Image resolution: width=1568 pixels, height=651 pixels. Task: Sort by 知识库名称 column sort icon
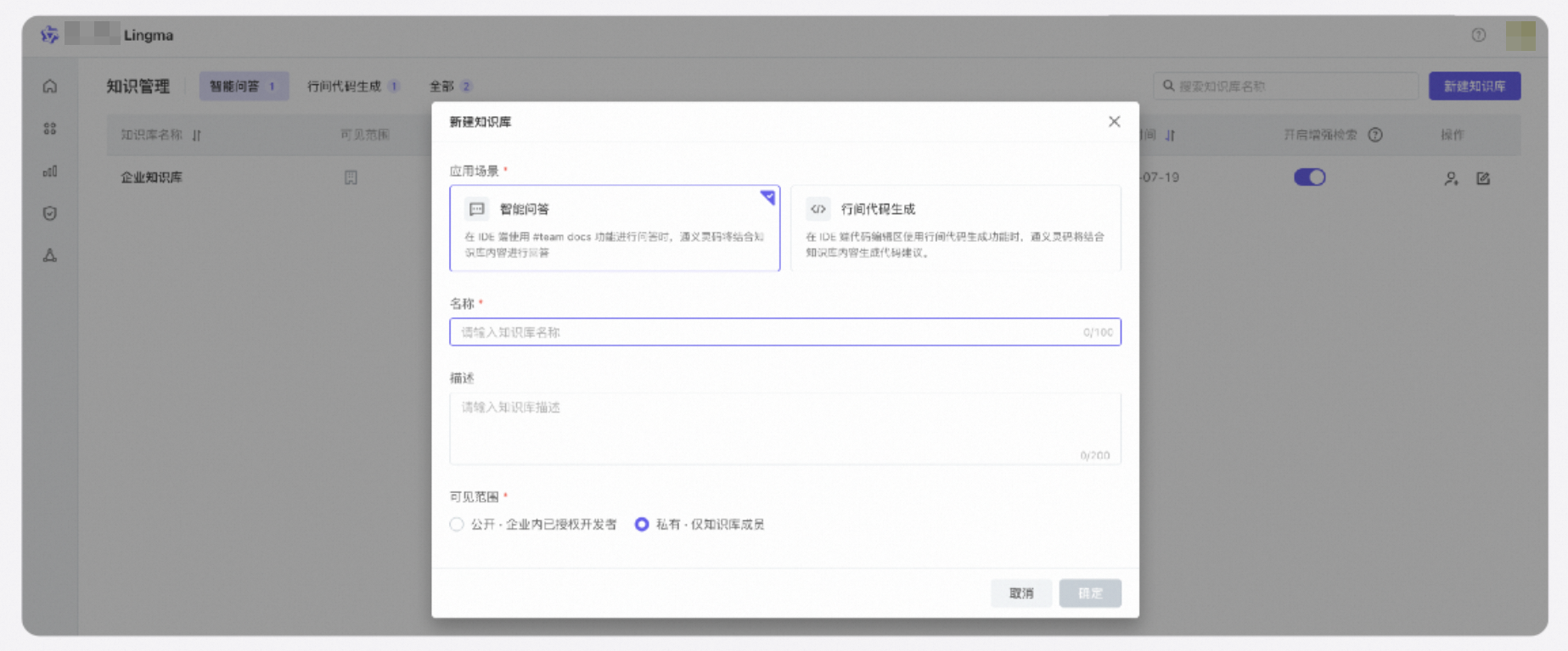pos(197,135)
